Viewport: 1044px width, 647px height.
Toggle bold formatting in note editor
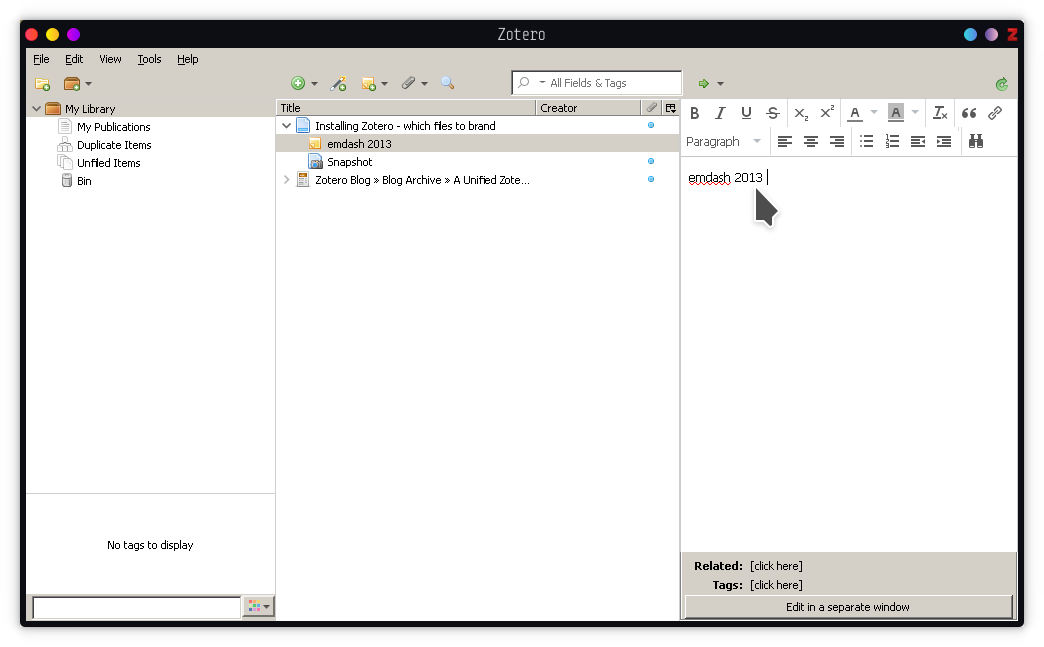695,113
